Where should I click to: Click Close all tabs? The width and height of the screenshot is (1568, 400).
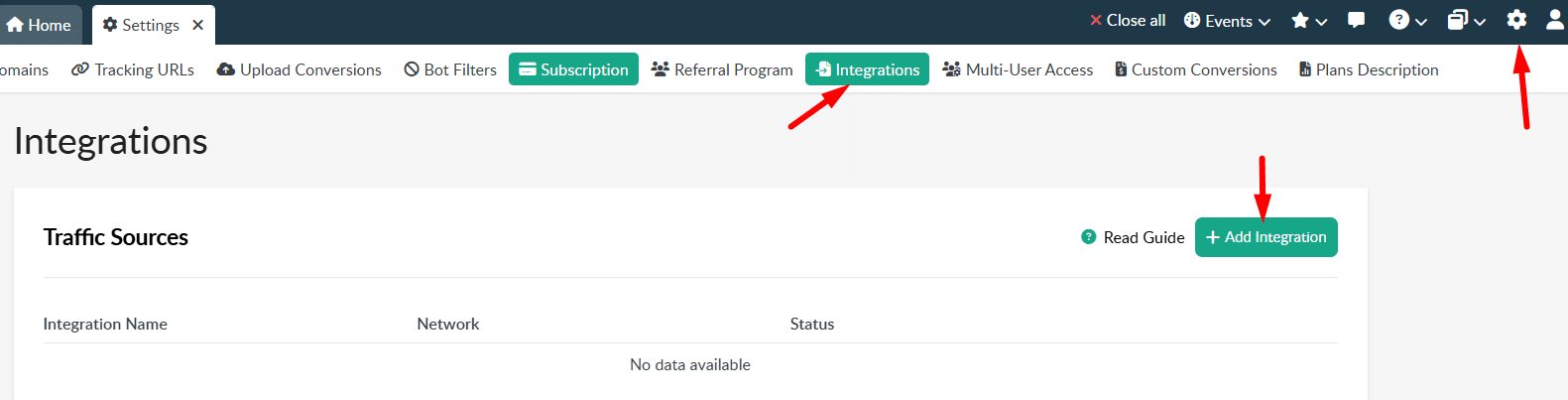pyautogui.click(x=1127, y=20)
